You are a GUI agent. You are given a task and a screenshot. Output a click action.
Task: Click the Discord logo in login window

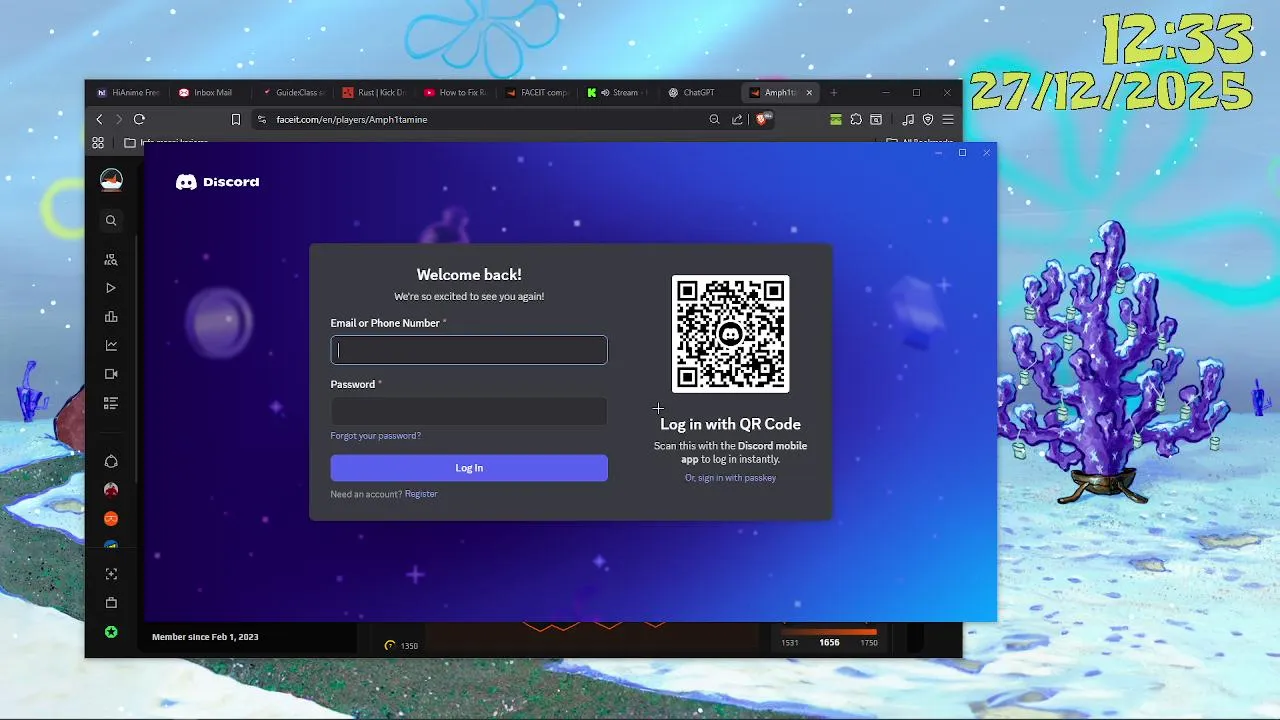click(217, 182)
